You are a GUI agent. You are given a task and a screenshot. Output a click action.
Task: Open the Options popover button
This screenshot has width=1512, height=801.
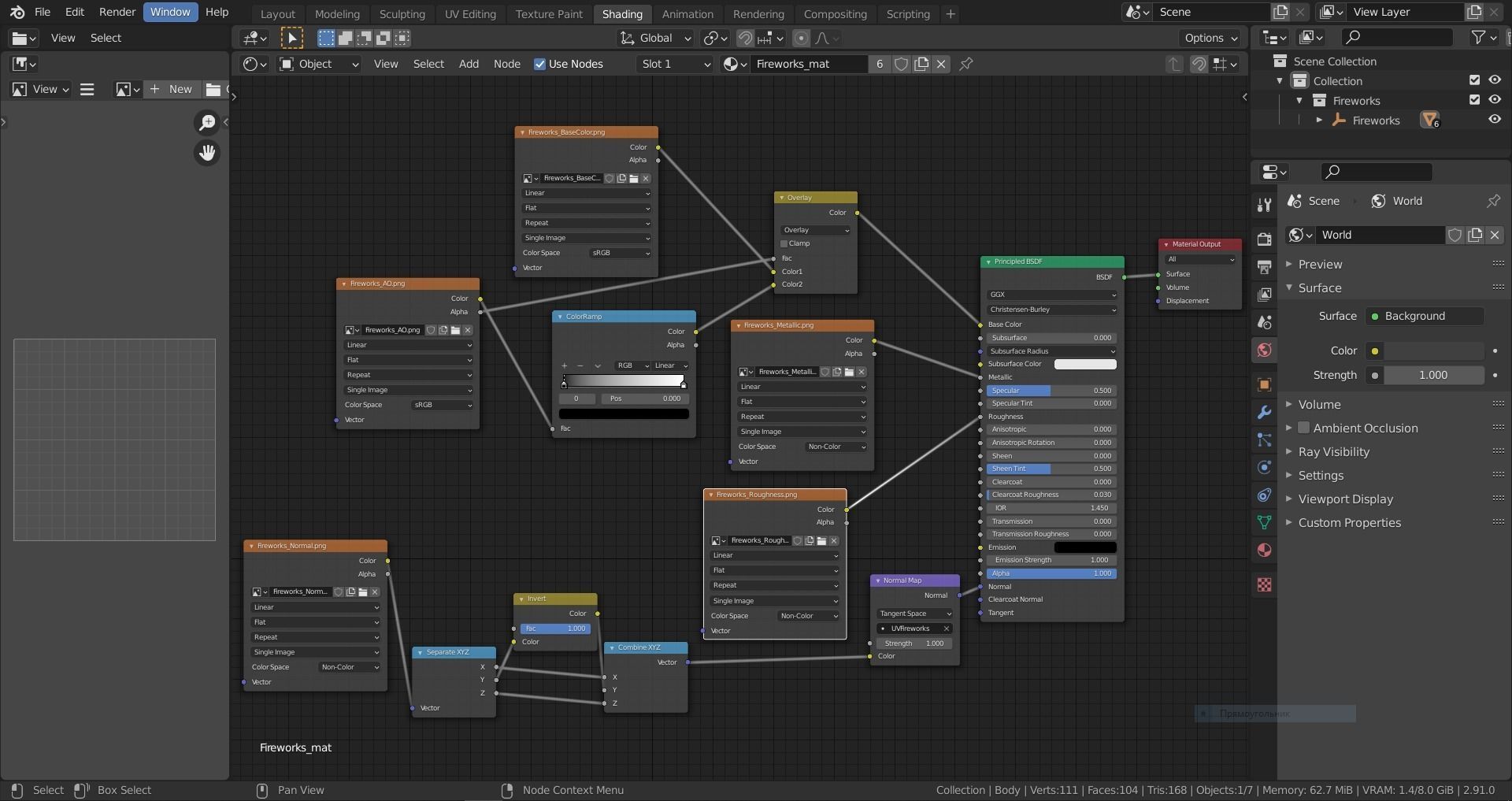[1210, 38]
